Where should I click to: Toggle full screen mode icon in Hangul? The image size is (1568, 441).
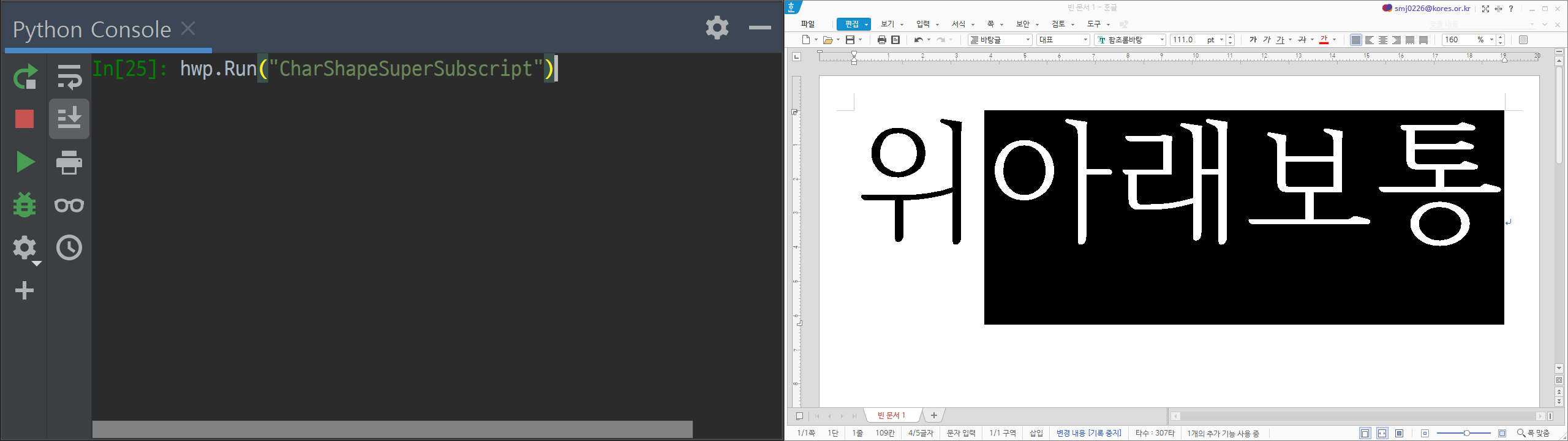coord(1485,9)
